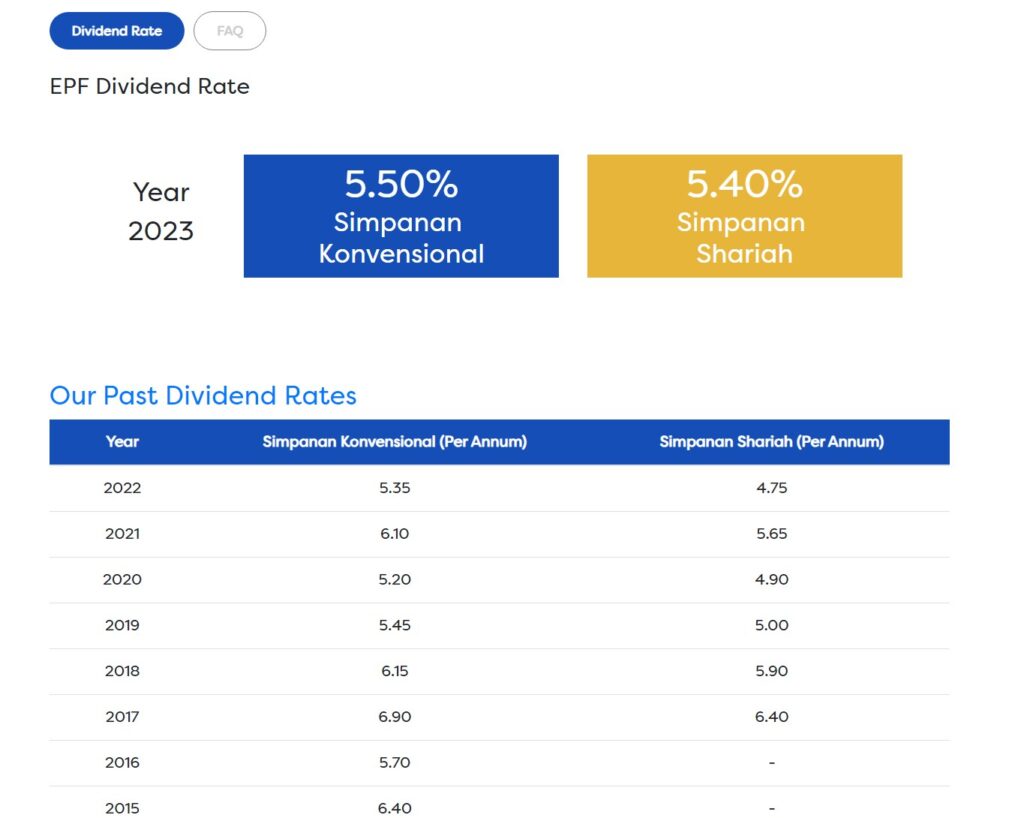Click the Simpanan Shariah (Per Annum) header
Image resolution: width=1024 pixels, height=818 pixels.
771,442
